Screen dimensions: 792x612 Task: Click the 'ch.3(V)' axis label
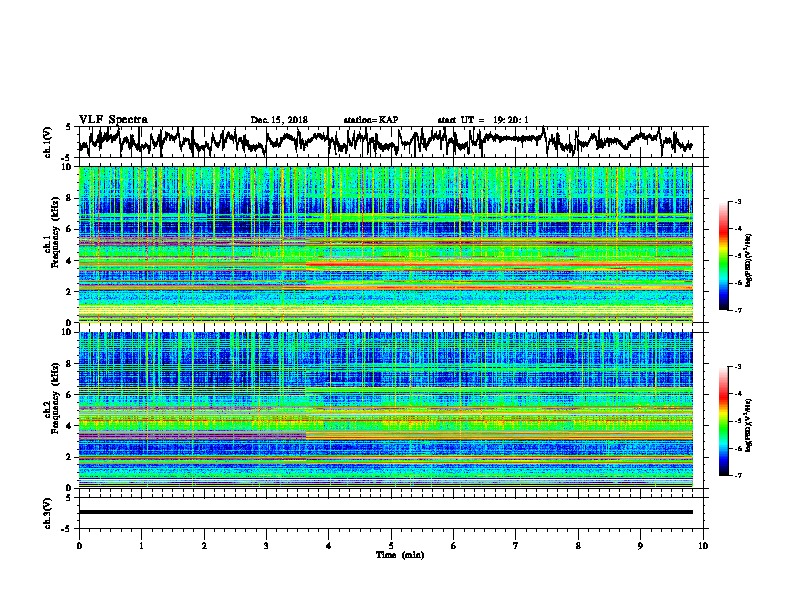(48, 513)
